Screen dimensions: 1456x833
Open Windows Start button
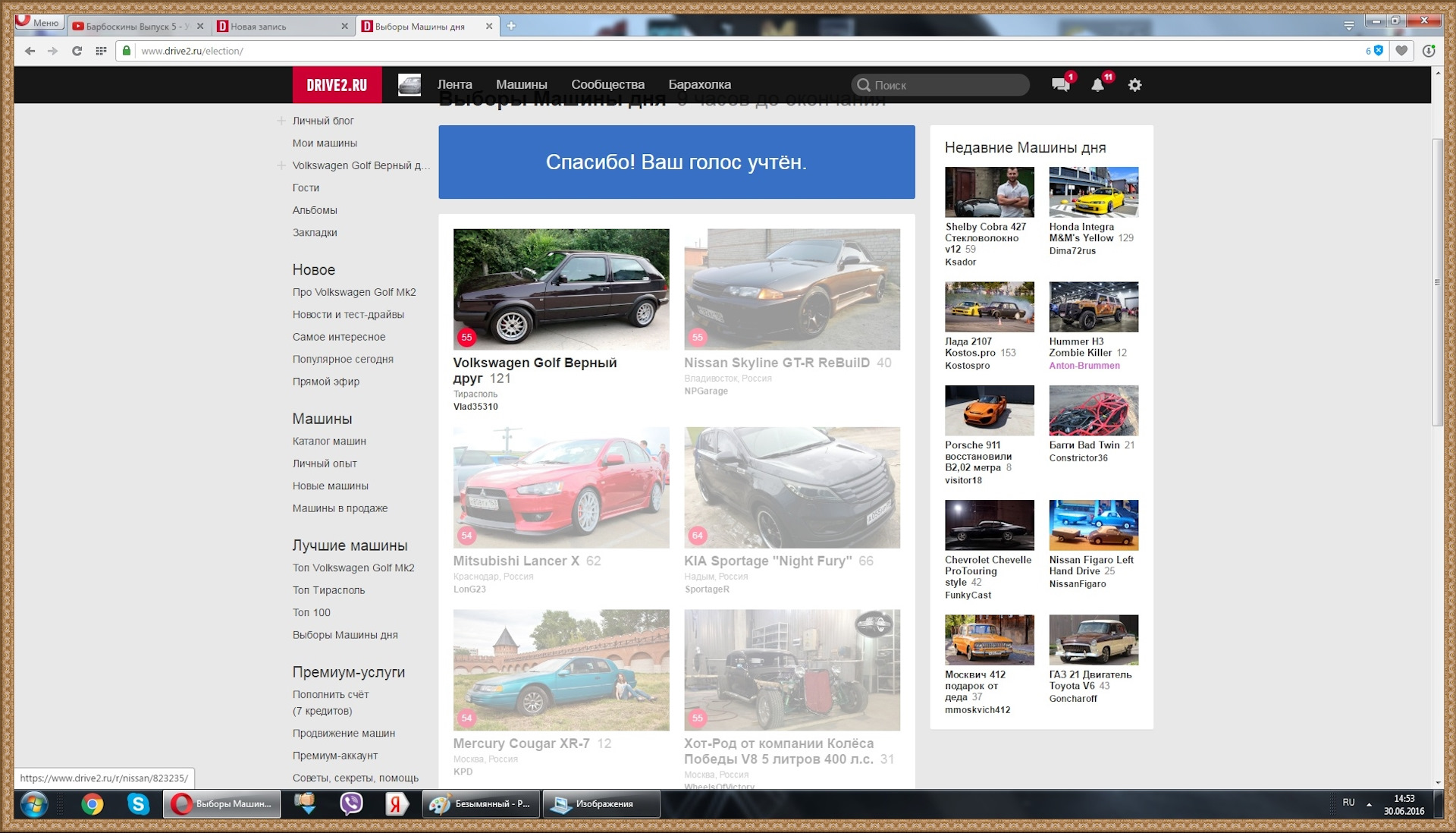[34, 803]
